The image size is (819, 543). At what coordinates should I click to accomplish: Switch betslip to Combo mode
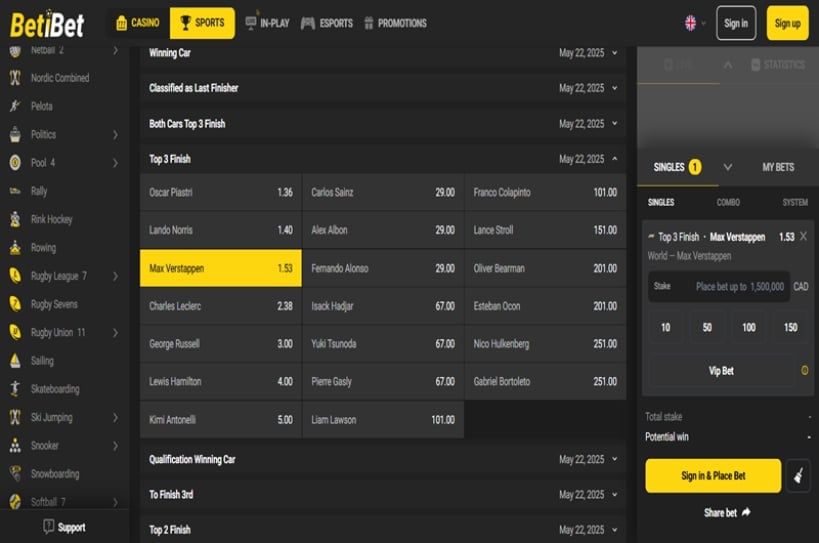(728, 202)
